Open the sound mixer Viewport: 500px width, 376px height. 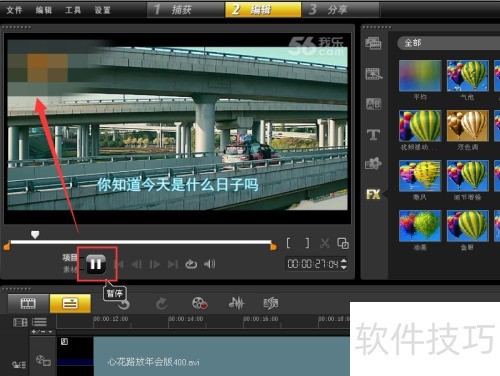(x=236, y=303)
